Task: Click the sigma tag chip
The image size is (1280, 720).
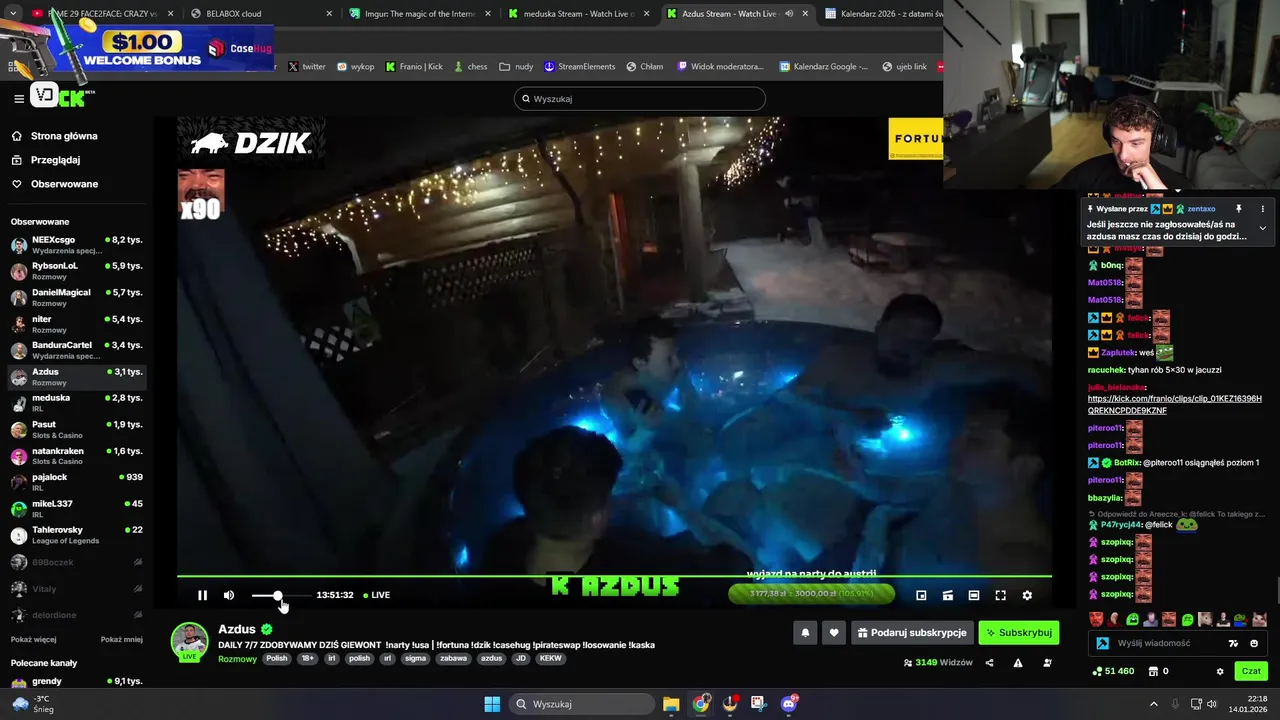Action: 415,659
